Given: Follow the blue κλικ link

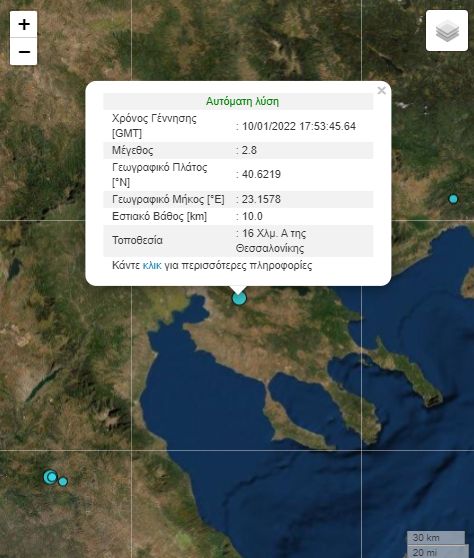Looking at the screenshot, I should (x=152, y=265).
